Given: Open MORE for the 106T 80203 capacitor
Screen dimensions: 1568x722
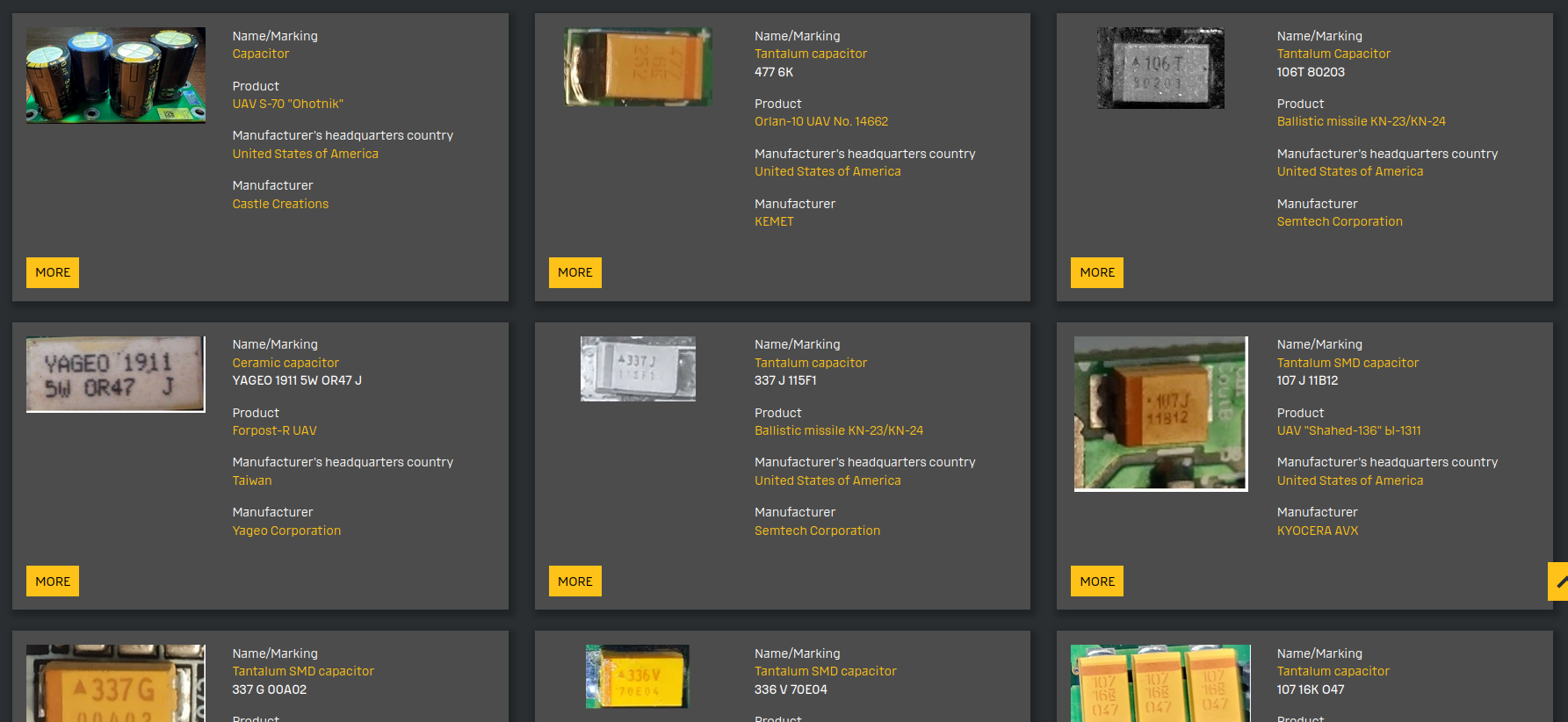Looking at the screenshot, I should pyautogui.click(x=1097, y=272).
